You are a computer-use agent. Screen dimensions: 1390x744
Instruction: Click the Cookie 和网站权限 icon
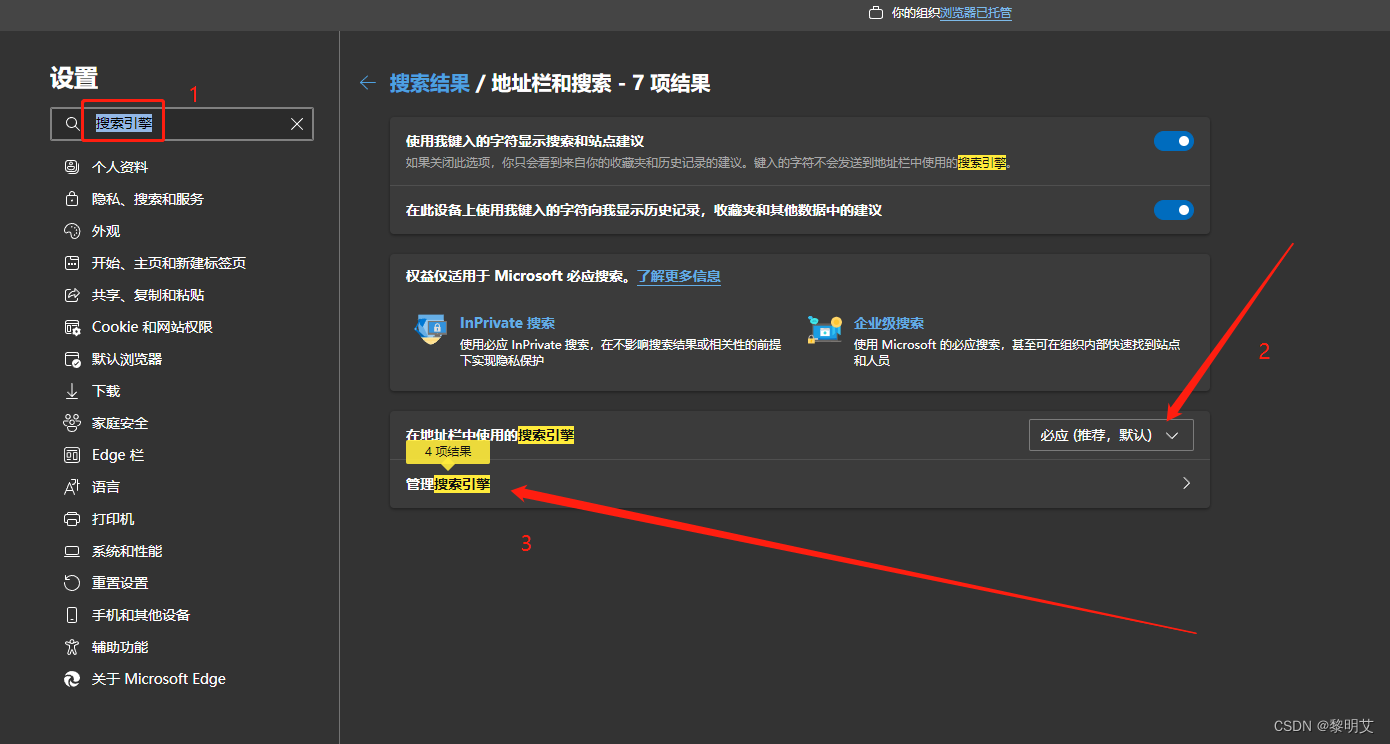72,327
